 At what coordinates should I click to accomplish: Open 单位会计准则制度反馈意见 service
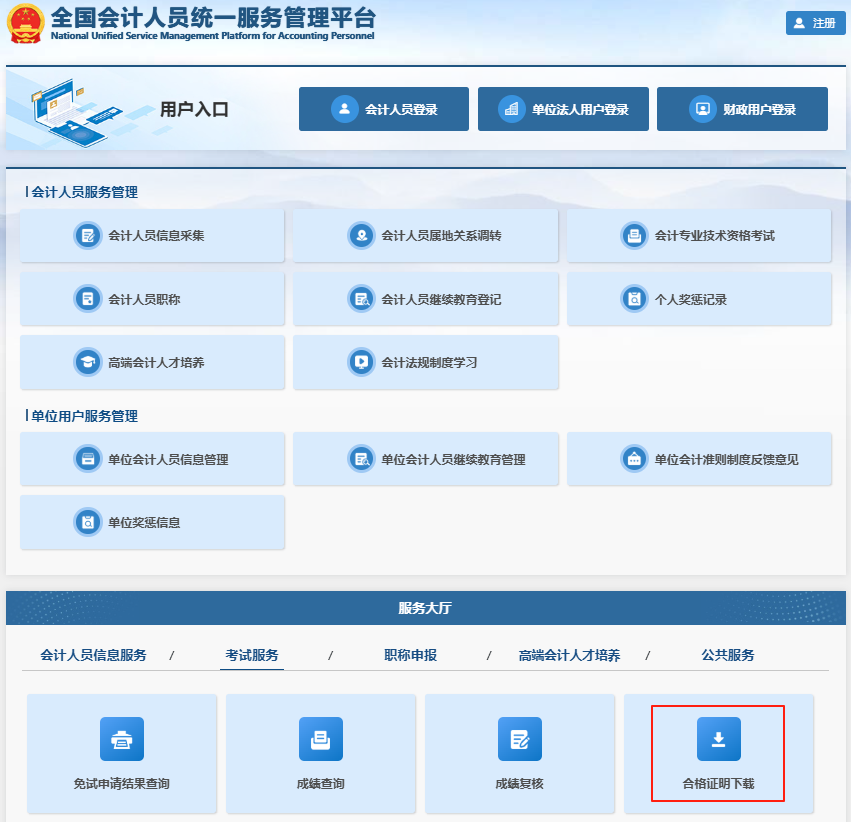(698, 458)
